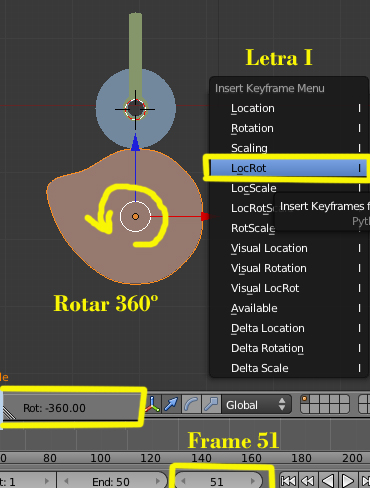
Task: Click the 3D cursor crosshair
Action: coord(135,109)
